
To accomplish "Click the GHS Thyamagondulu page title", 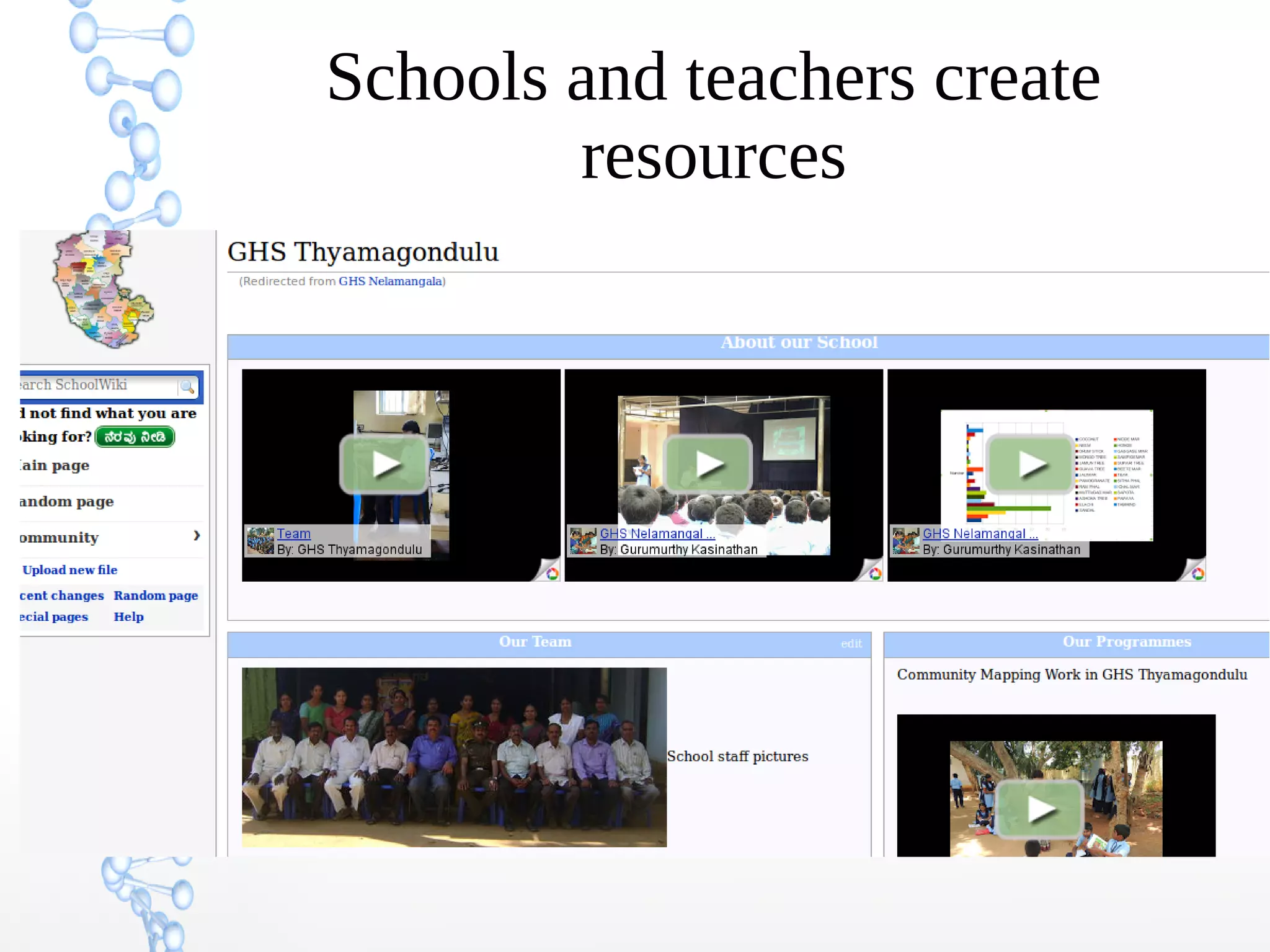I will [363, 252].
